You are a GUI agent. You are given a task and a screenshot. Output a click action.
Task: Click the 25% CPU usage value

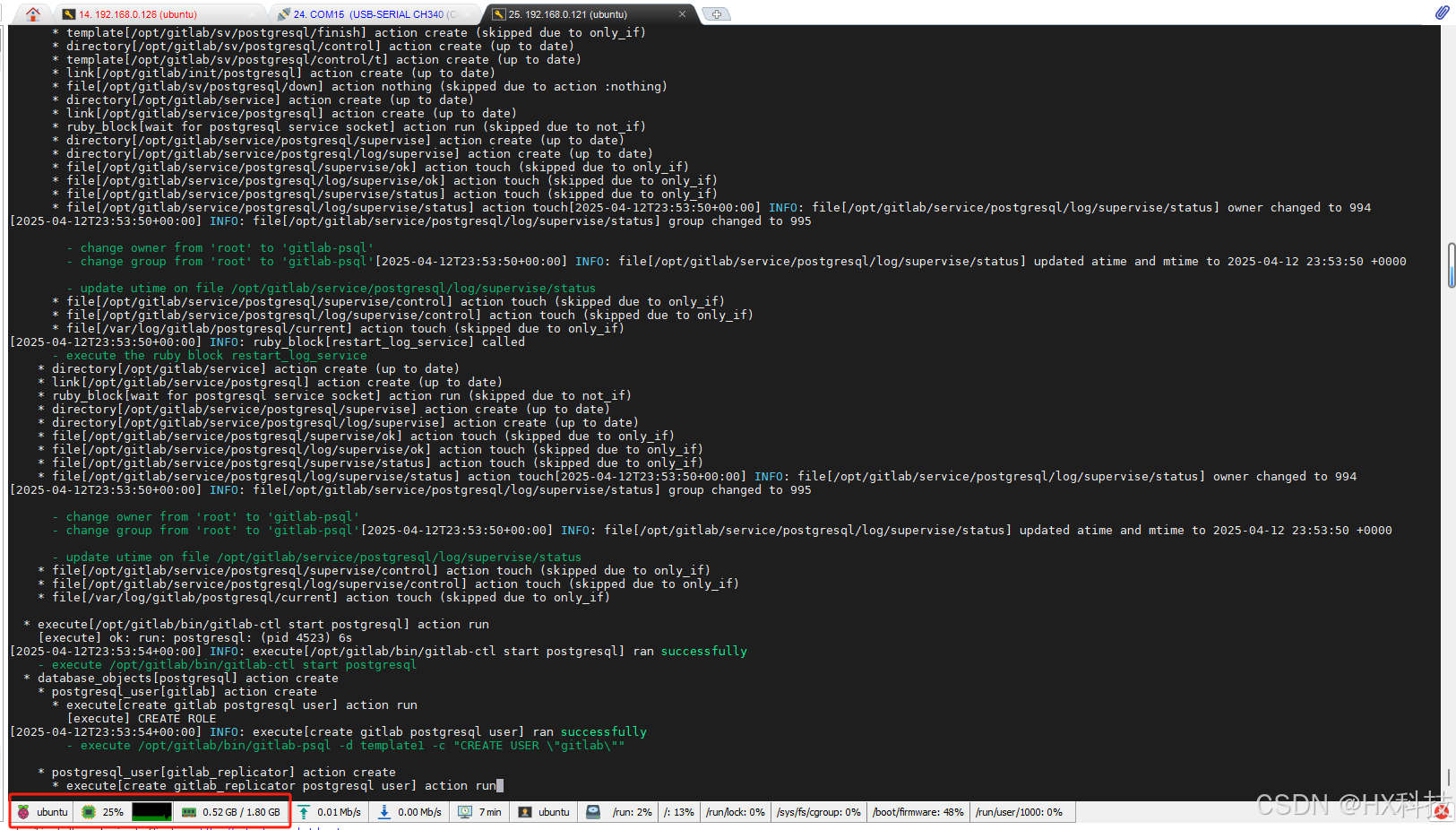113,812
